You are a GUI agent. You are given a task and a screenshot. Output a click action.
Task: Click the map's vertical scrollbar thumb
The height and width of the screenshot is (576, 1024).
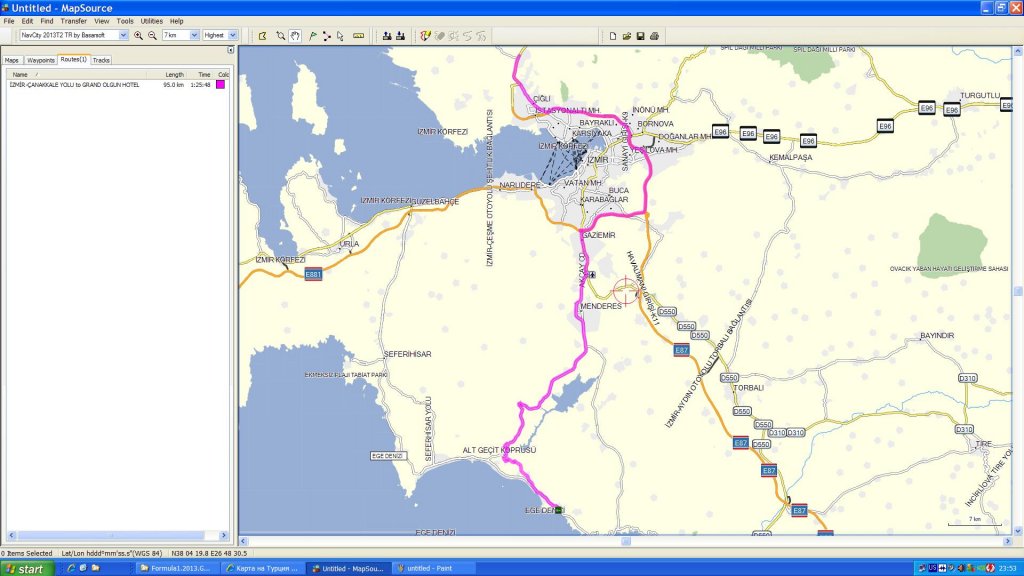(1017, 291)
